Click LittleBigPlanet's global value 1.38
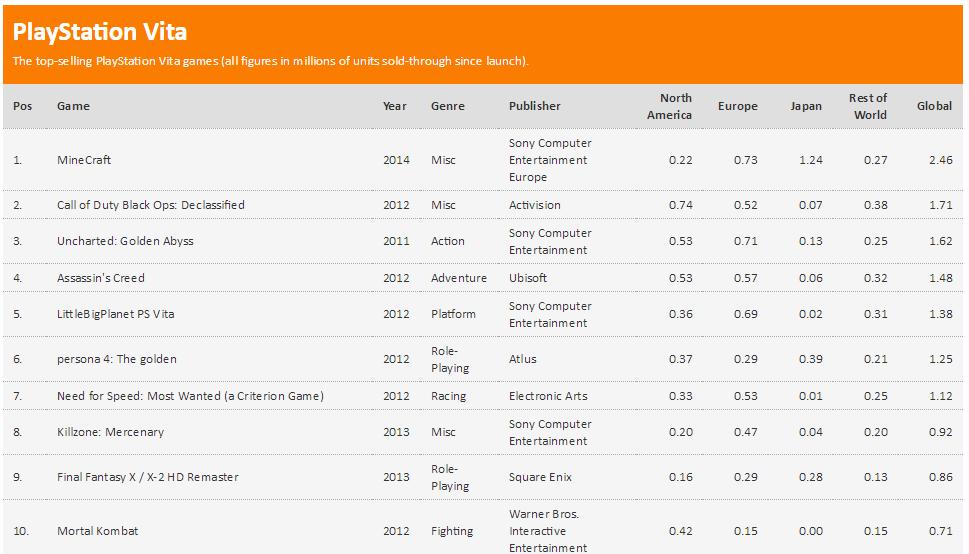The image size is (969, 554). [x=941, y=314]
